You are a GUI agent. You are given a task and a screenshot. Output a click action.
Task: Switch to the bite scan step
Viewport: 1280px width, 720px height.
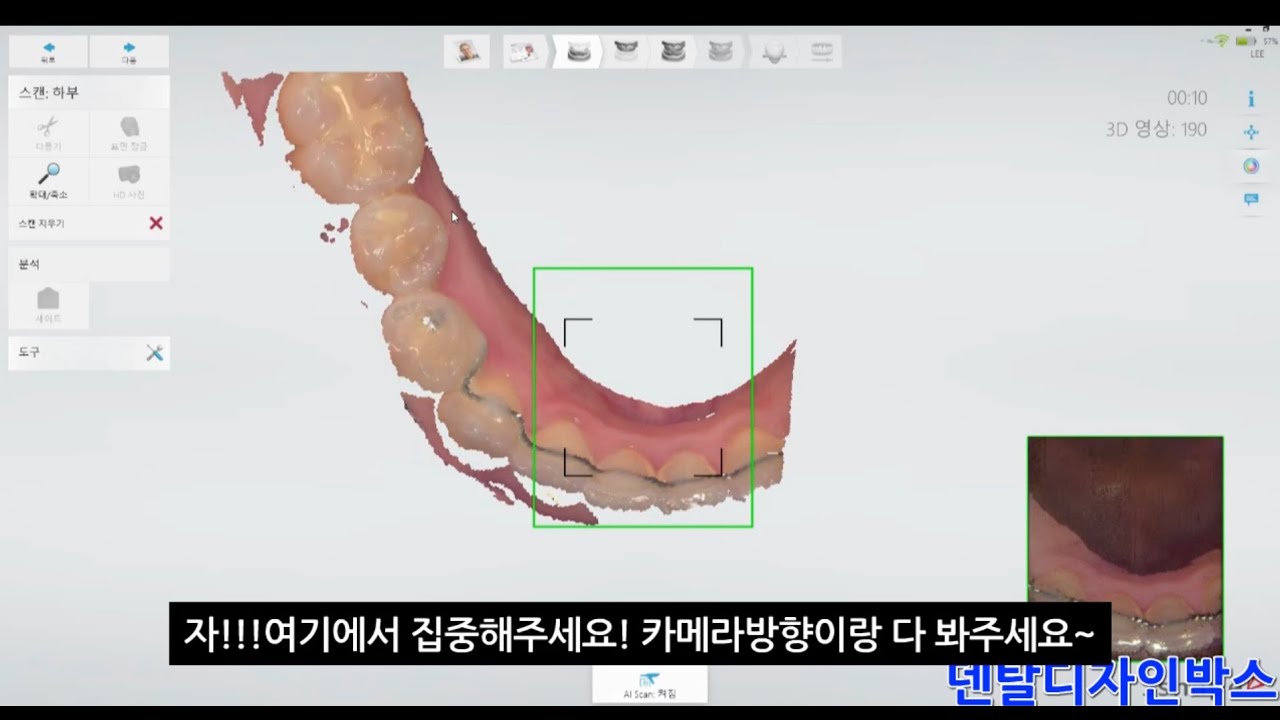tap(672, 51)
